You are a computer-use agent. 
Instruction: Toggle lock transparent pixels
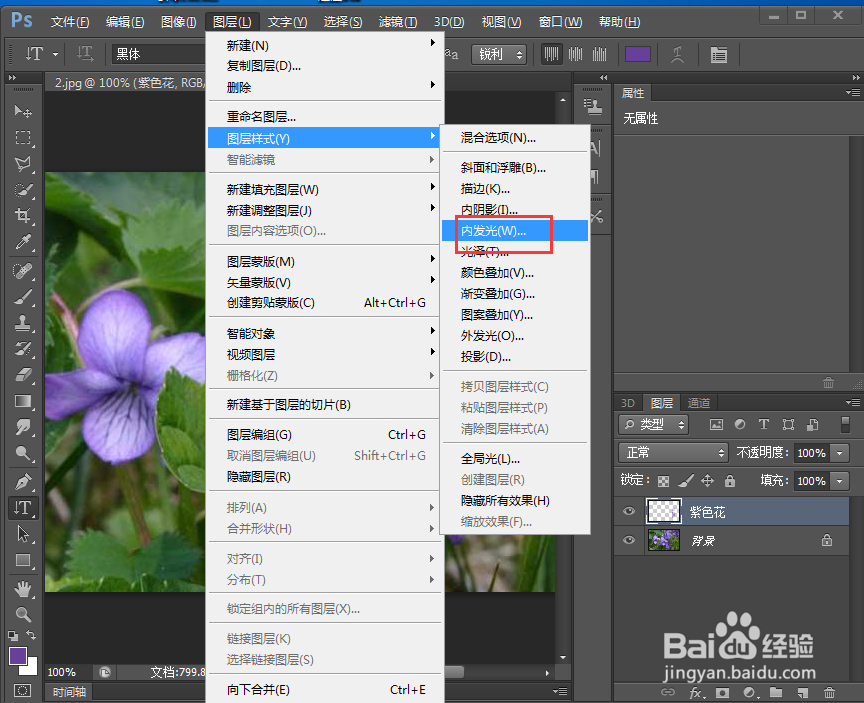coord(663,481)
